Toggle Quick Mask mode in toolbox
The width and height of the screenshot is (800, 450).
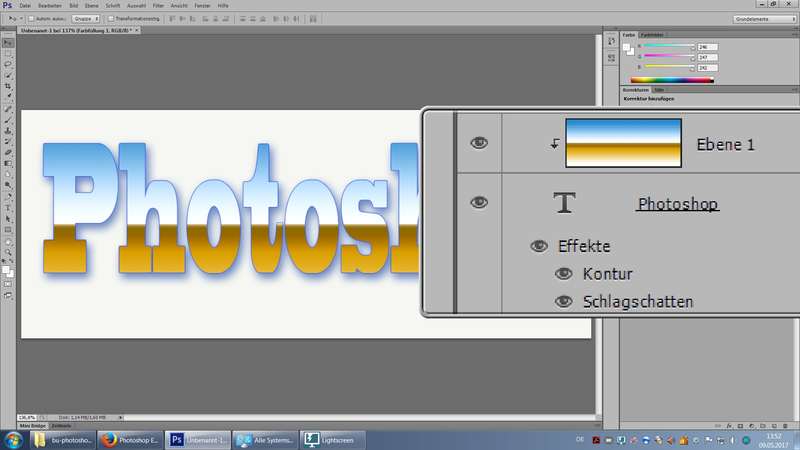tap(8, 284)
